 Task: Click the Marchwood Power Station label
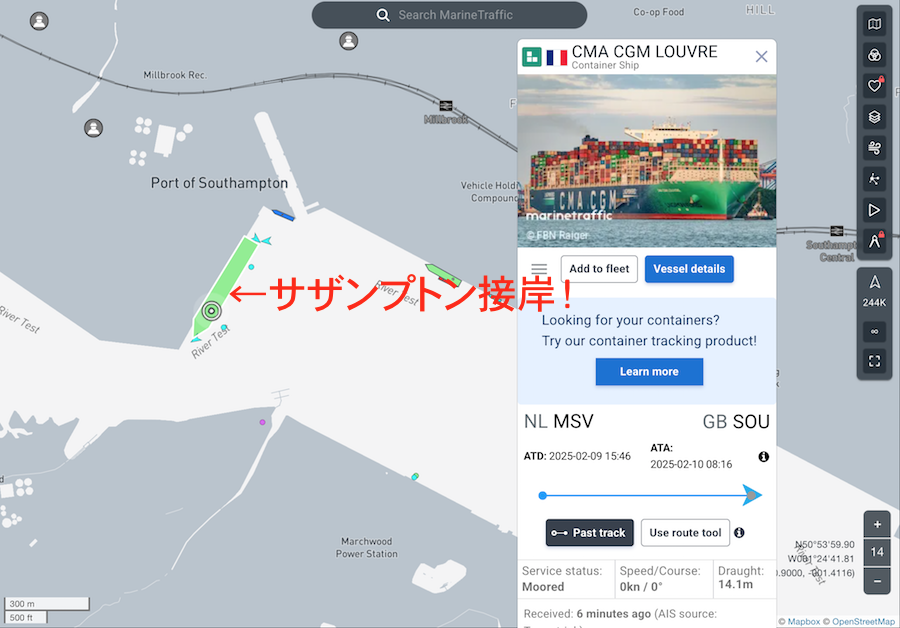tap(367, 548)
